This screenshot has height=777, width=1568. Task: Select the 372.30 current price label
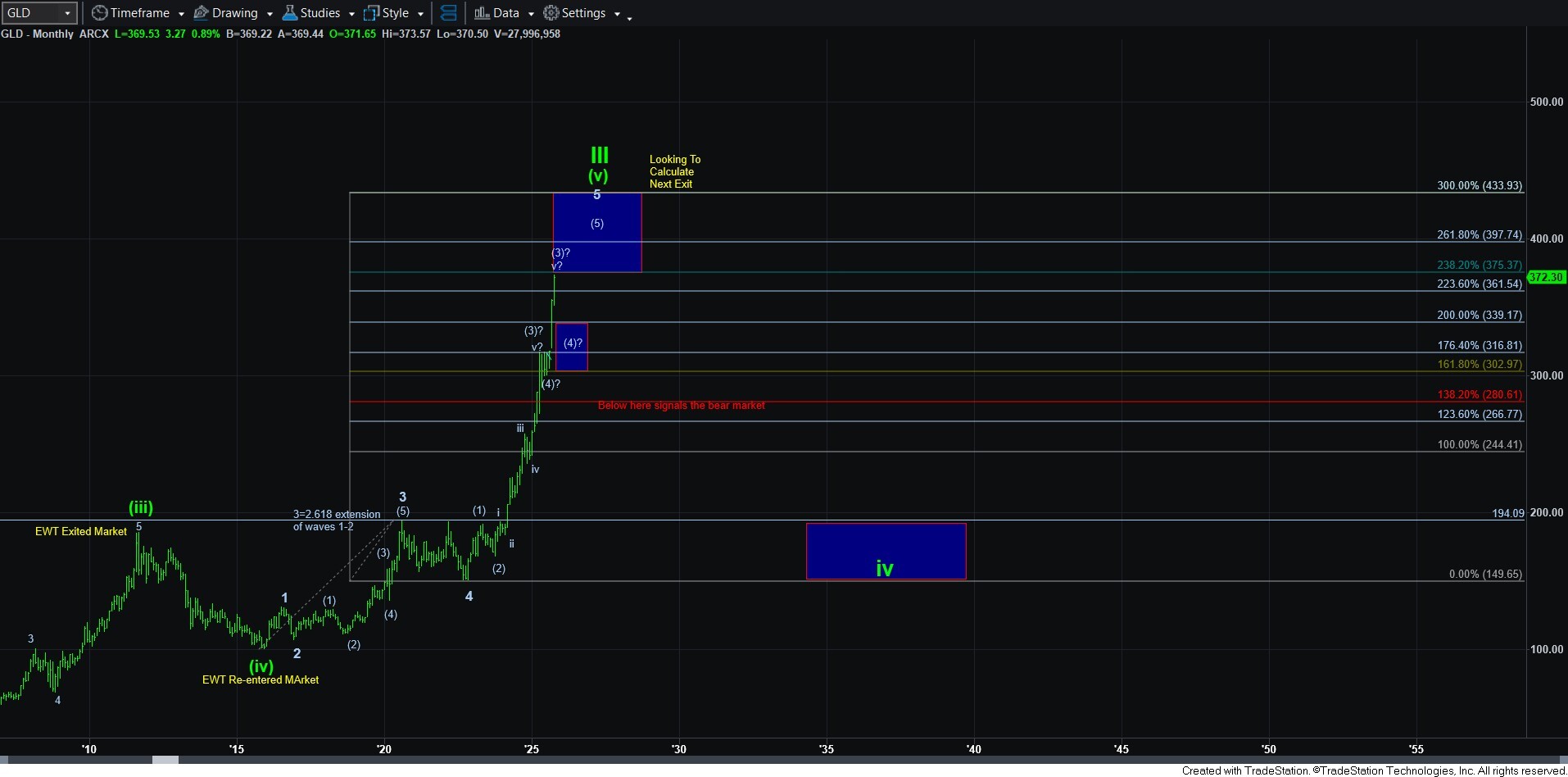pyautogui.click(x=1546, y=277)
